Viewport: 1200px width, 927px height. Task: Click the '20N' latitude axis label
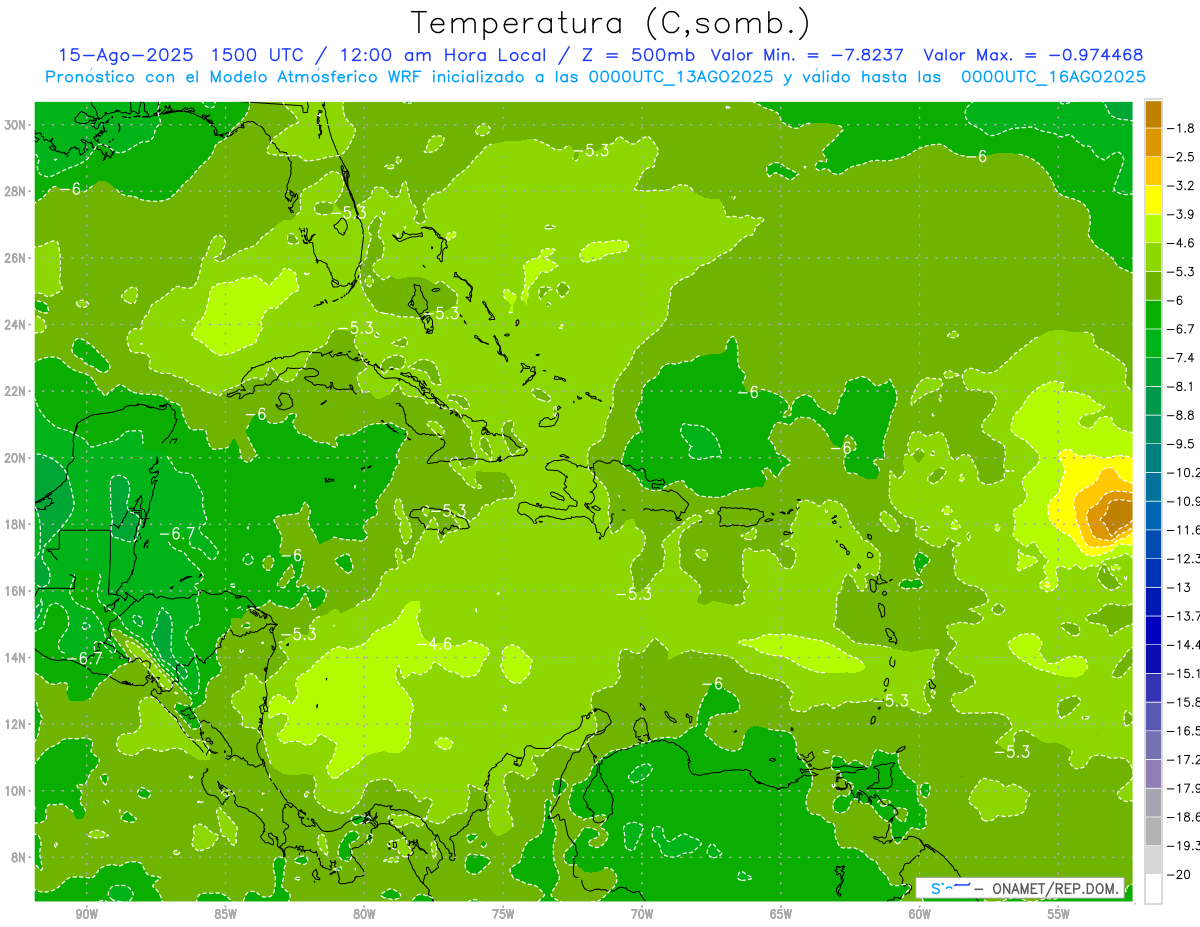tap(17, 457)
